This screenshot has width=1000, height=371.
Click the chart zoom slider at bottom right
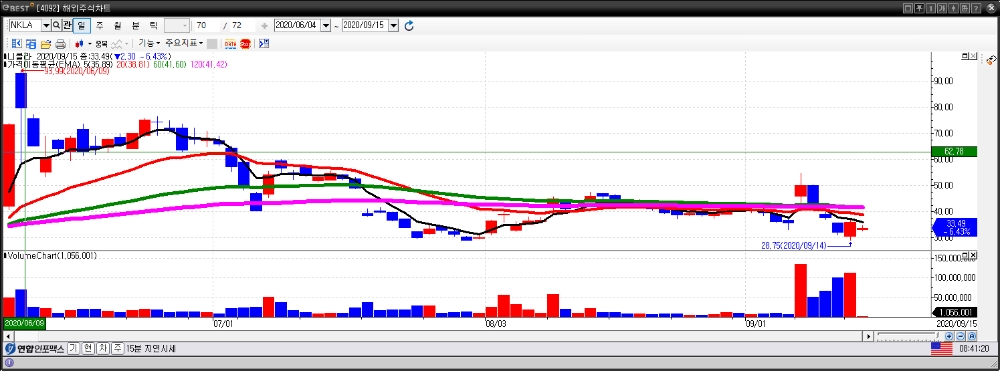[909, 336]
